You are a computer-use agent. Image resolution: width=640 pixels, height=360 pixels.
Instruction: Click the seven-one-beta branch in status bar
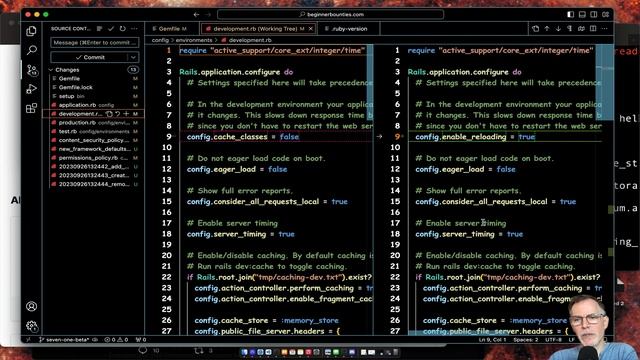point(64,340)
